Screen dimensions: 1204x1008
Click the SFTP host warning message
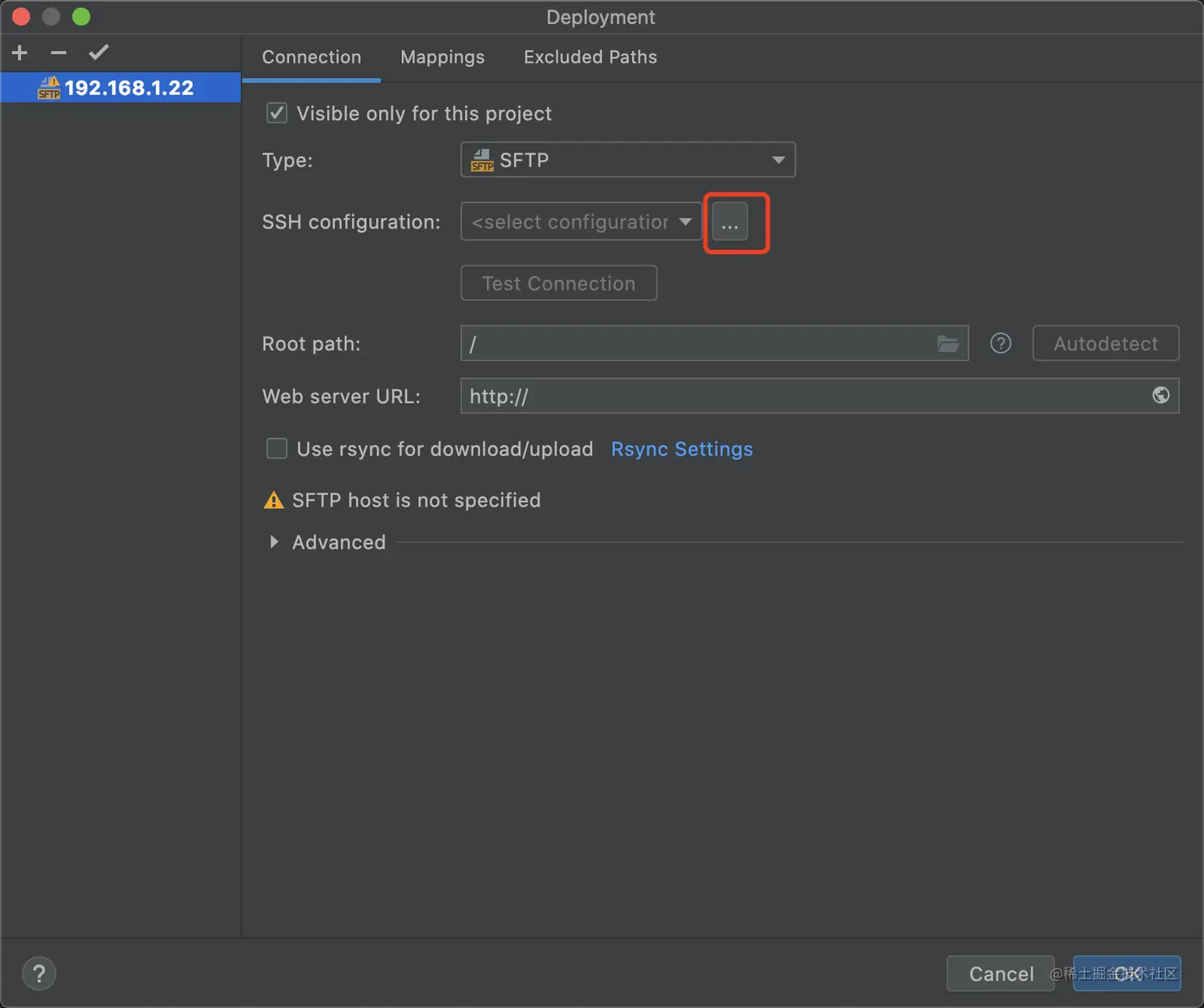416,500
